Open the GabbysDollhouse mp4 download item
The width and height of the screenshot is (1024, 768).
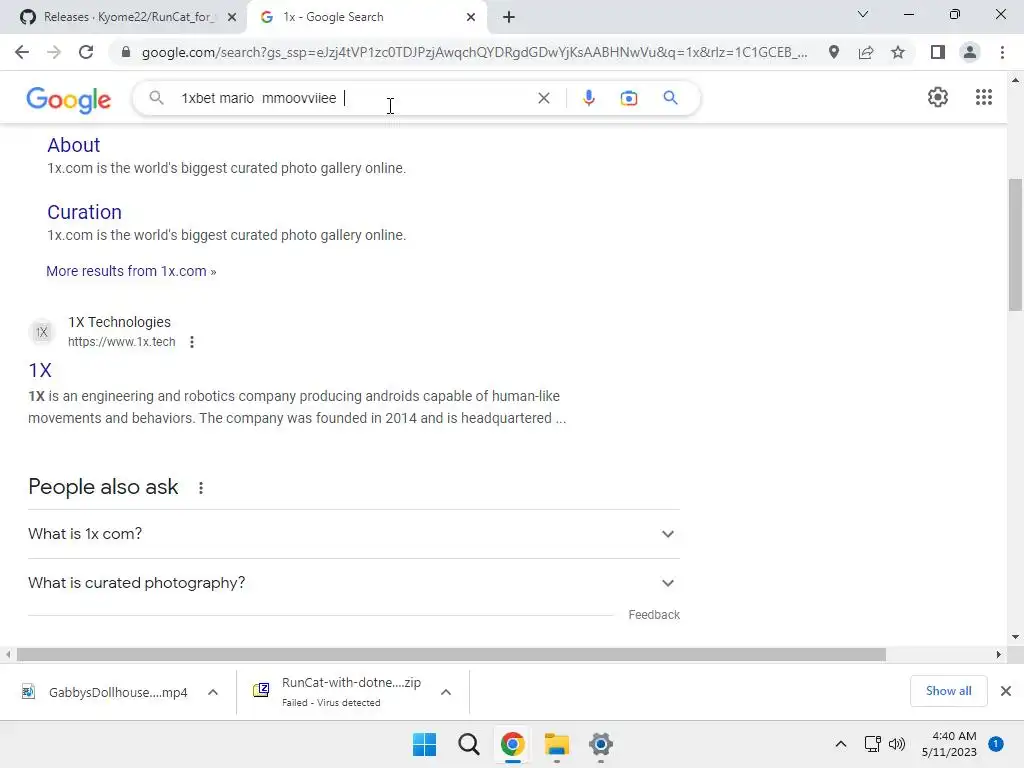(106, 692)
